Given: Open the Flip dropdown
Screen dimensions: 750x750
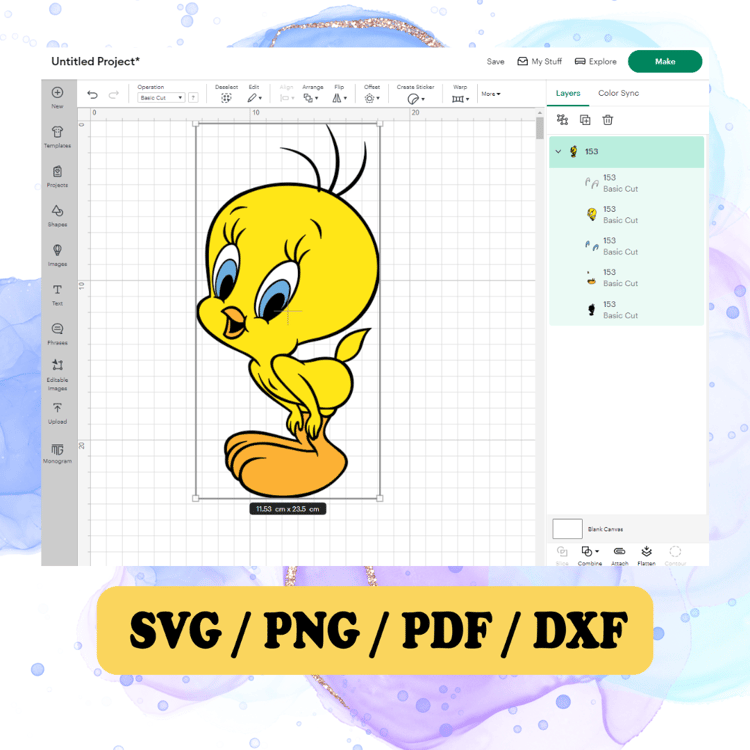Looking at the screenshot, I should click(340, 98).
